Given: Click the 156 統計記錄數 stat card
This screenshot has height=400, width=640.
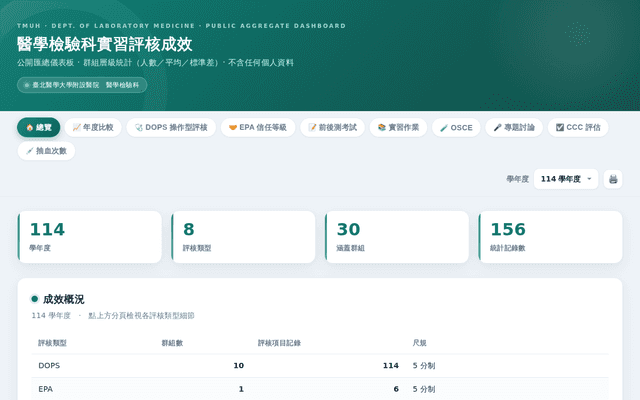Looking at the screenshot, I should pos(550,237).
